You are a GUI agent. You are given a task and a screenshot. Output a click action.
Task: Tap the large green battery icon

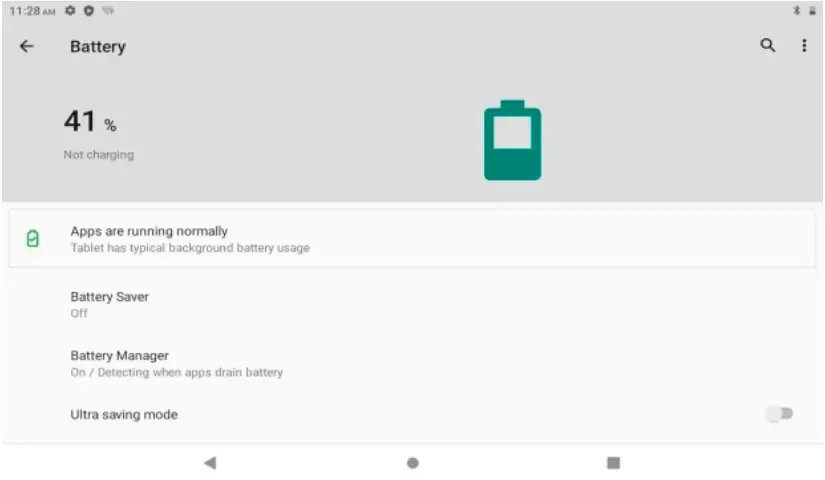512,141
